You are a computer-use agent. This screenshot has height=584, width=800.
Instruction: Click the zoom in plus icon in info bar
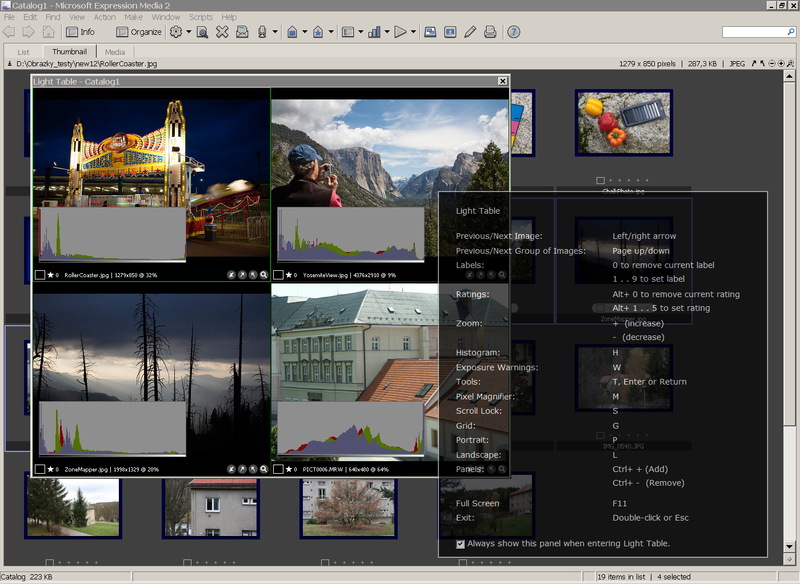781,64
